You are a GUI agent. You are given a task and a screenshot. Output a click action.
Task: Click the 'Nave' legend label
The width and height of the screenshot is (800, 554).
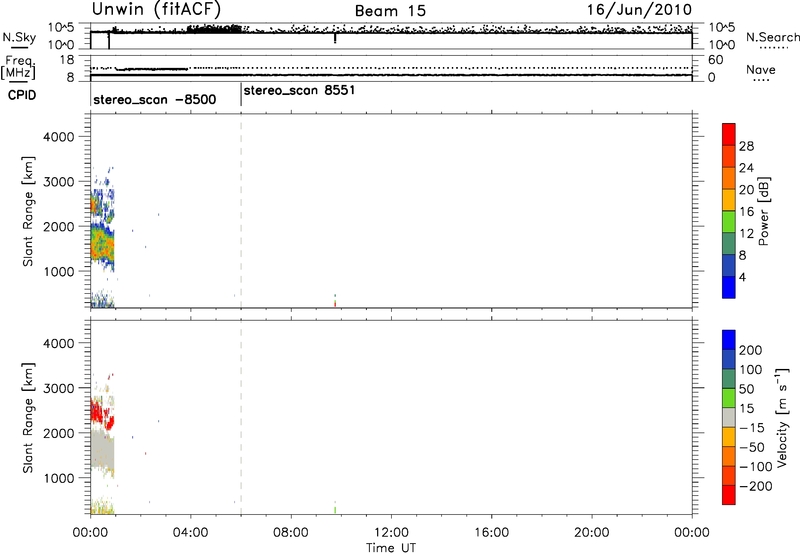[x=761, y=70]
